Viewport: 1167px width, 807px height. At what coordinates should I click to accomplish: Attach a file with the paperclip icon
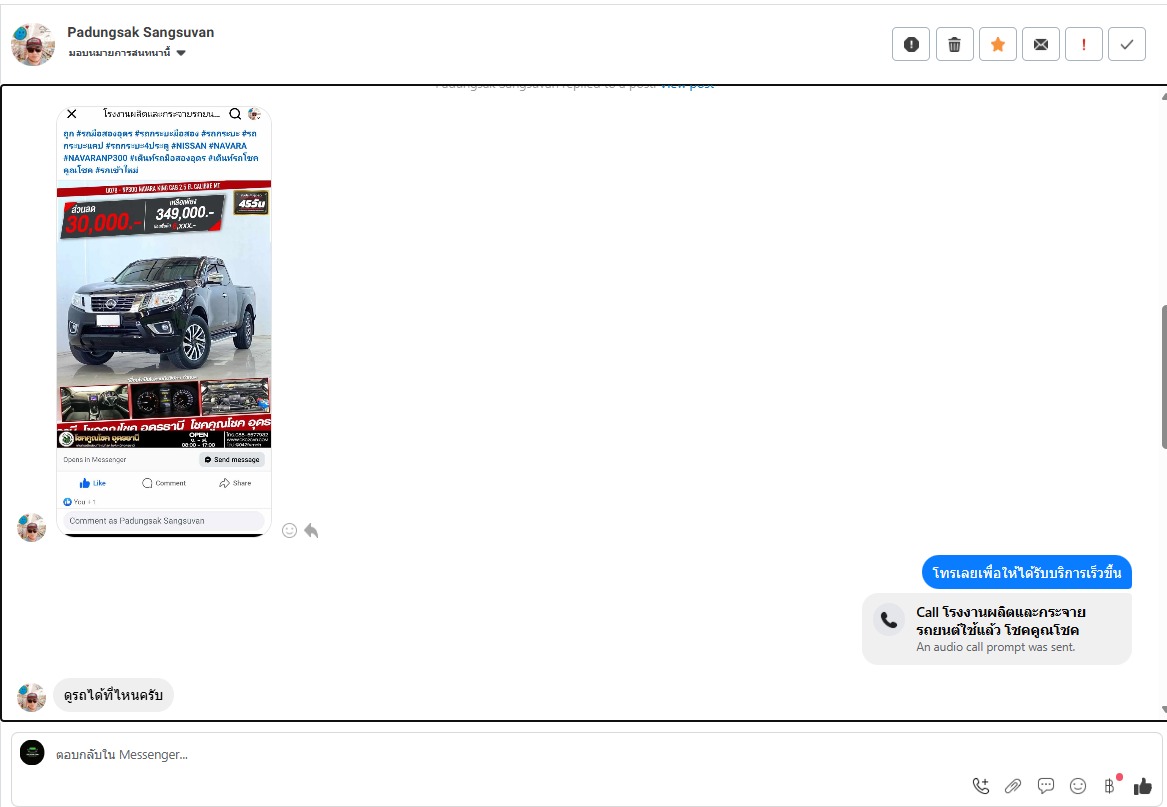(x=1013, y=786)
